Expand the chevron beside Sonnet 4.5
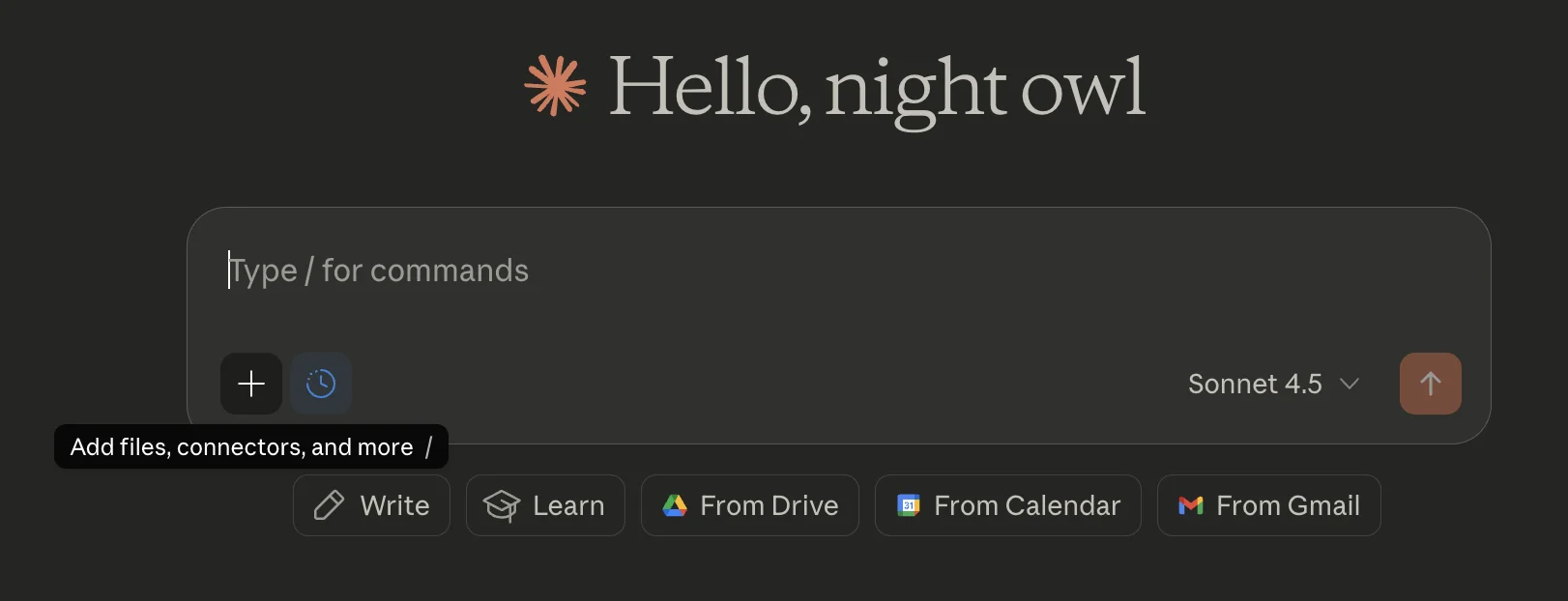Screen dimensions: 1568x601 [x=1350, y=384]
